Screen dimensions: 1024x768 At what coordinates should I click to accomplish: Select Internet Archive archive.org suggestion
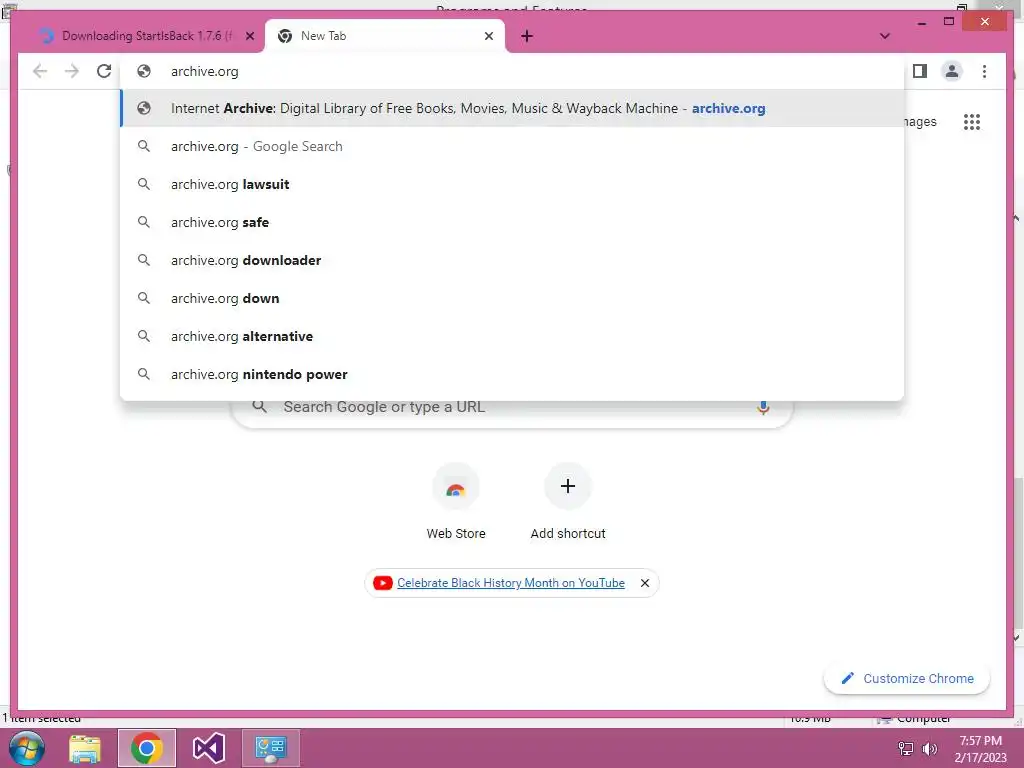(x=512, y=108)
